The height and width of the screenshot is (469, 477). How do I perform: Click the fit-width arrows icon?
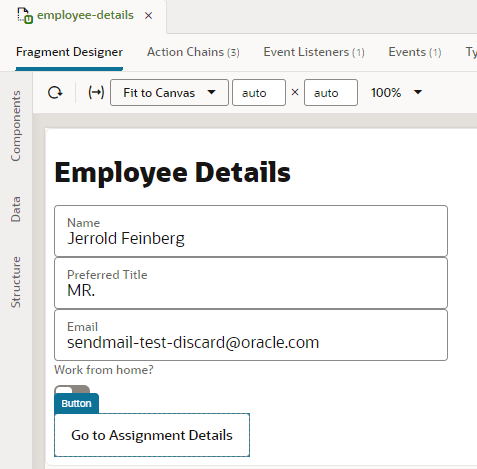coord(96,92)
